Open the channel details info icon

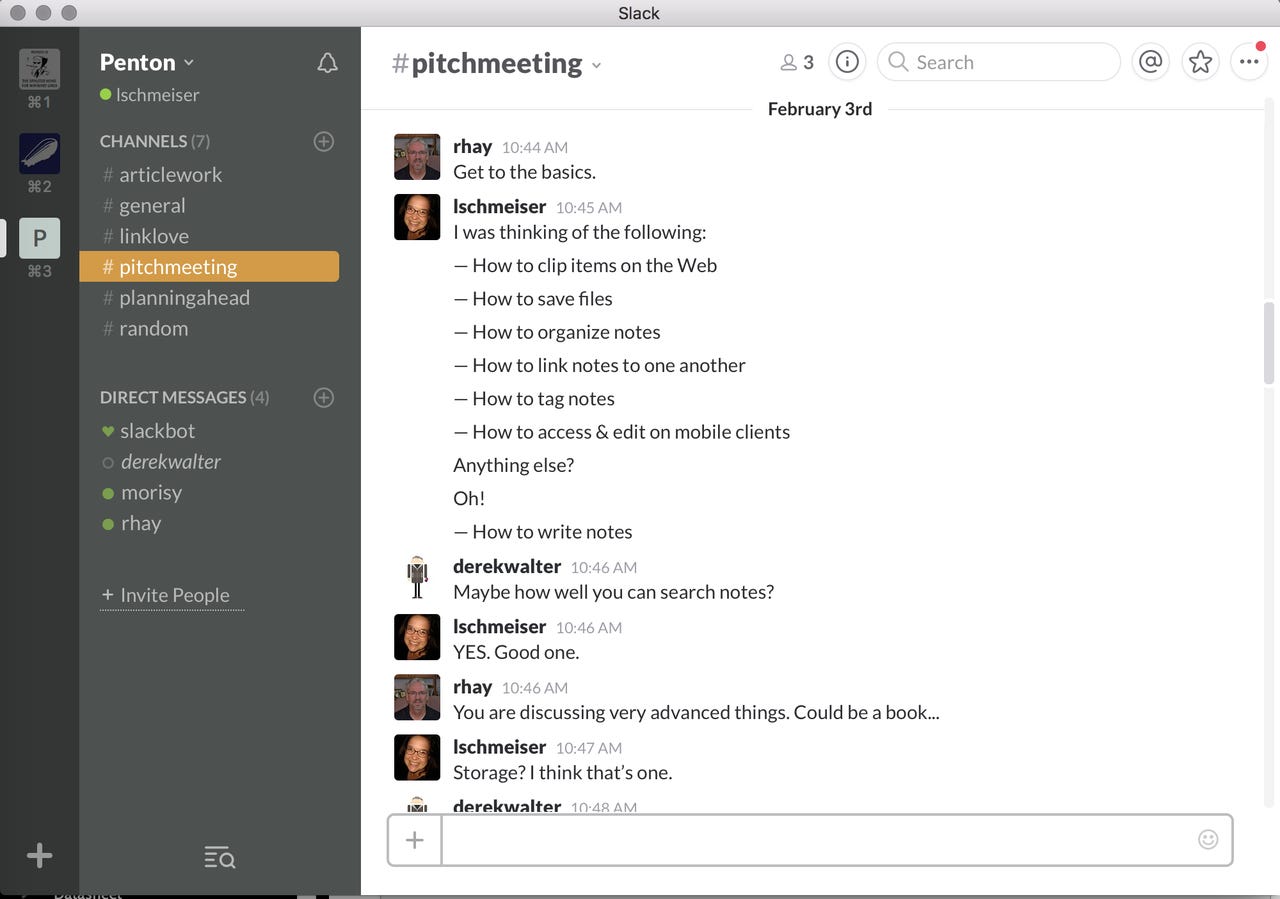click(x=846, y=61)
